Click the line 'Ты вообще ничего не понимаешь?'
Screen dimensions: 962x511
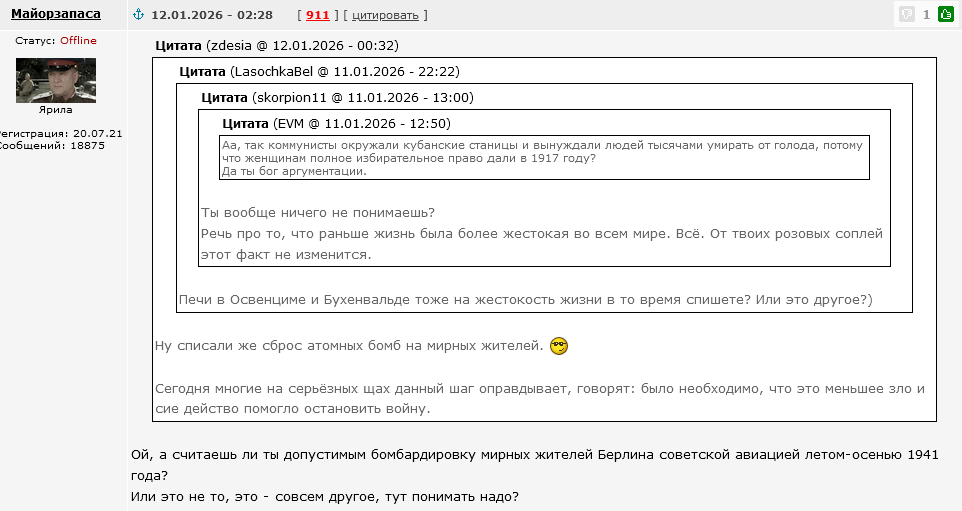pyautogui.click(x=318, y=213)
